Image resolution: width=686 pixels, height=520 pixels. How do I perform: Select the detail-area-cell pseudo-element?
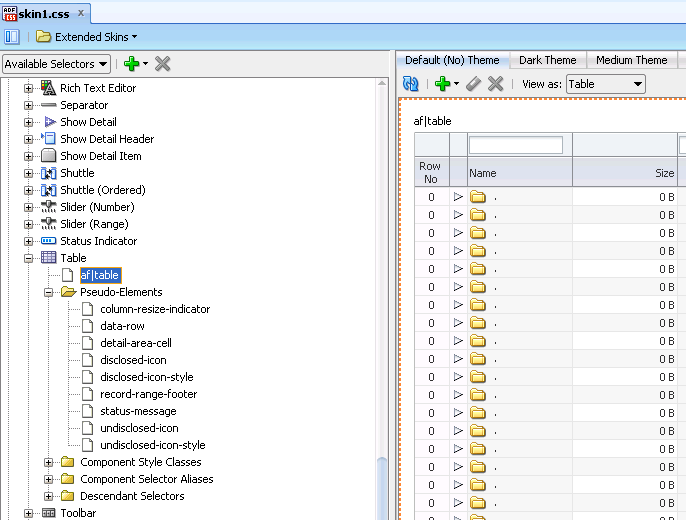click(136, 343)
